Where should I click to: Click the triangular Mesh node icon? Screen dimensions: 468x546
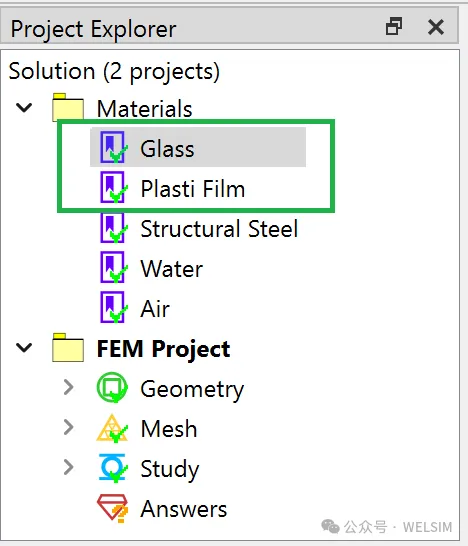coord(112,428)
